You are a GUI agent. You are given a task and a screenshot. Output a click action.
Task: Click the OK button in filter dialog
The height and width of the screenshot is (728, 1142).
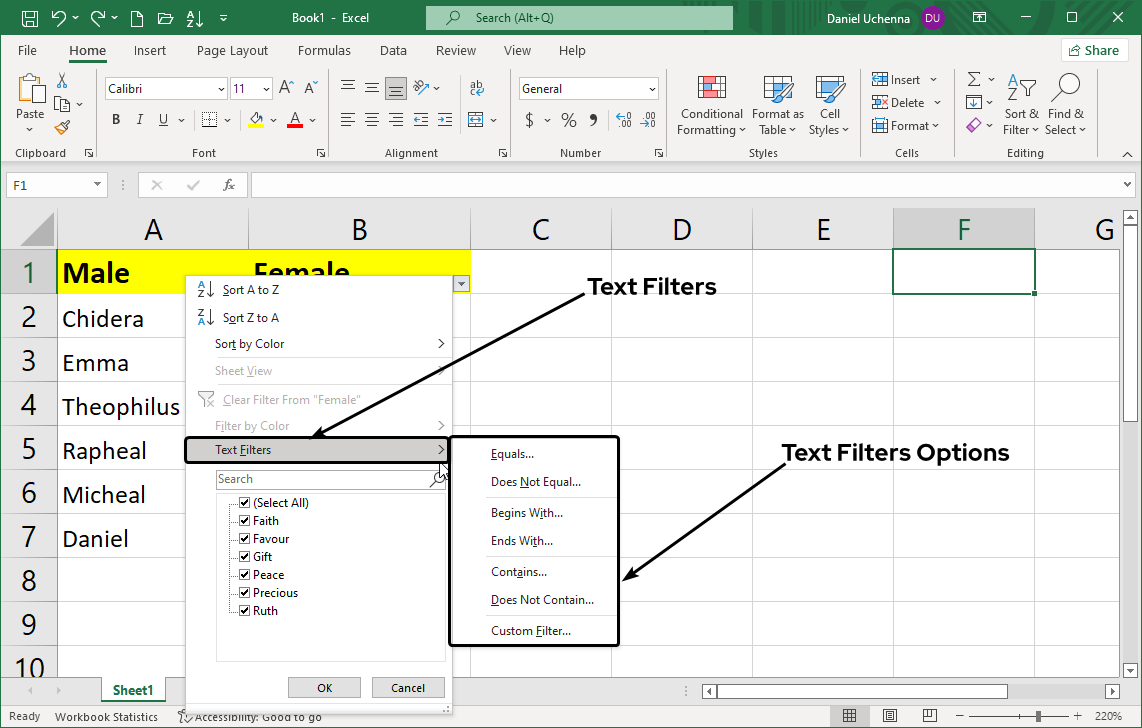point(324,687)
